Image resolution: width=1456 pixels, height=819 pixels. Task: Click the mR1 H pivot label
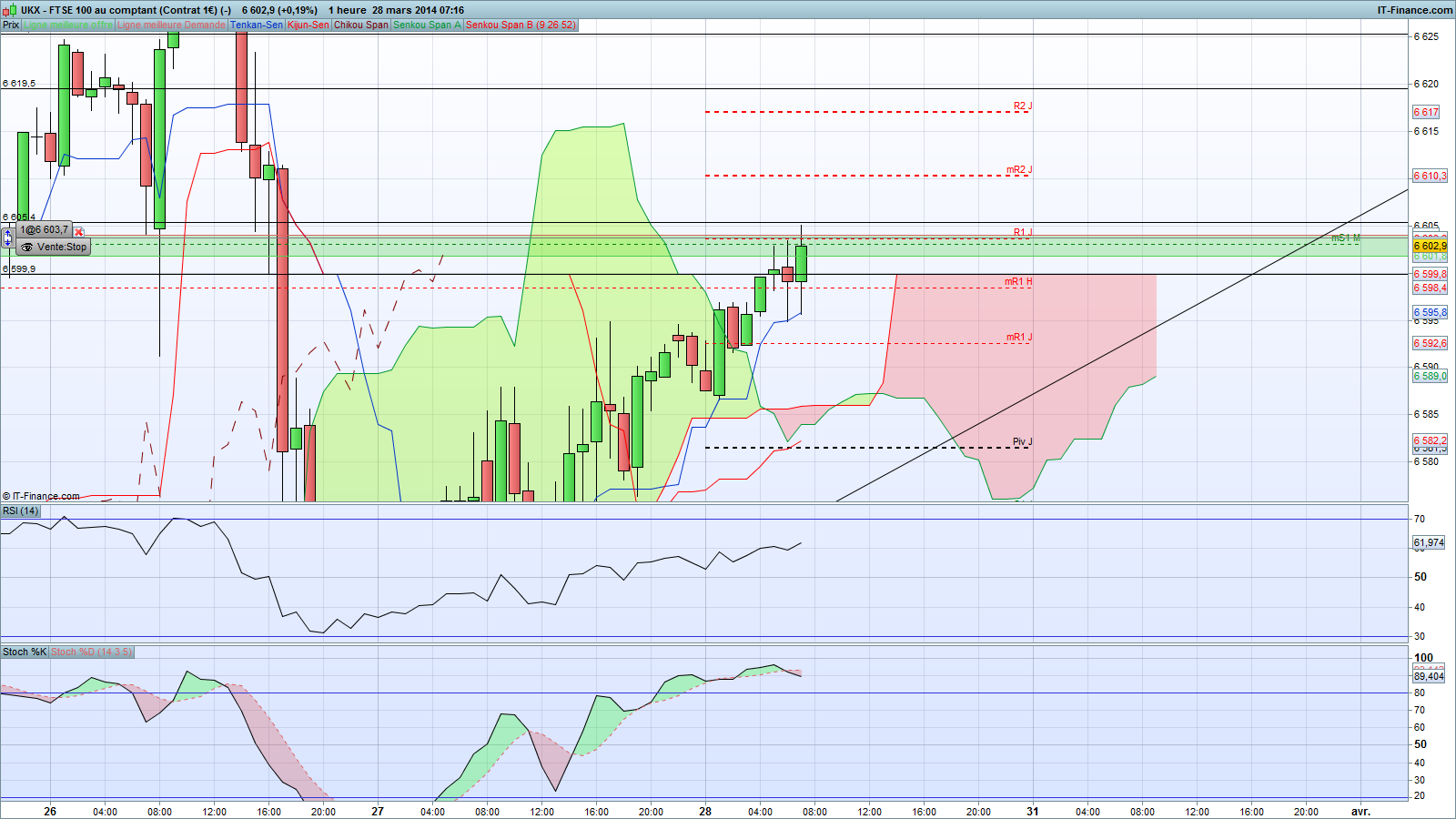1018,282
